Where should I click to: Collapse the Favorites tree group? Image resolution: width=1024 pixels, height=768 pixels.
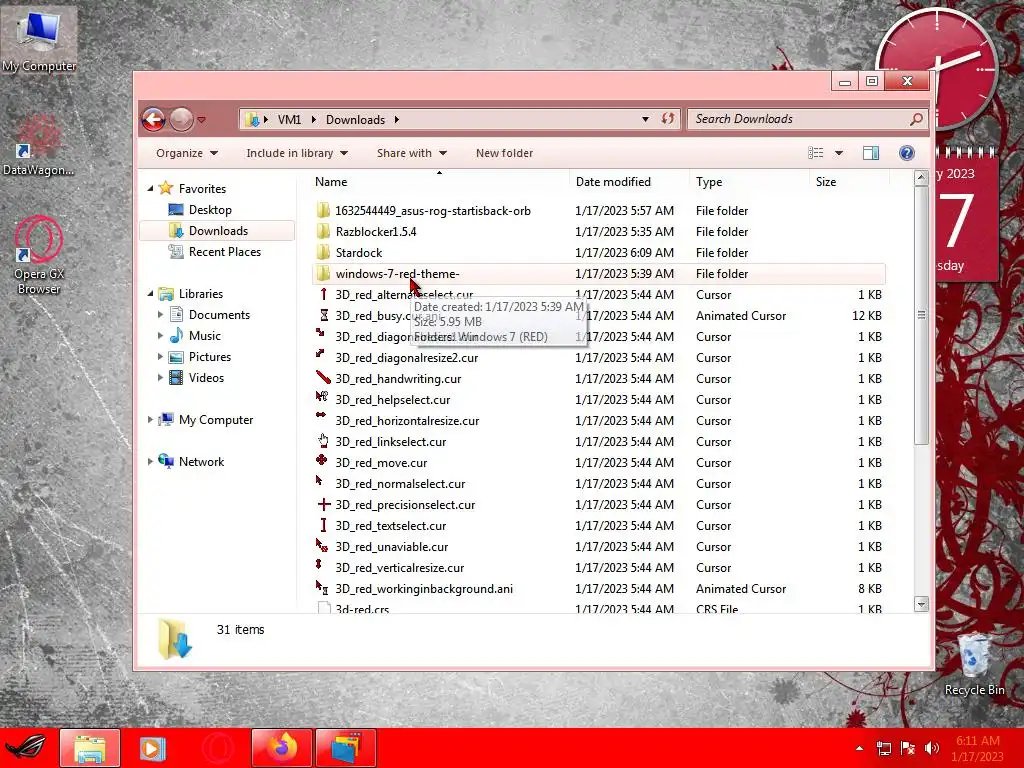[150, 188]
